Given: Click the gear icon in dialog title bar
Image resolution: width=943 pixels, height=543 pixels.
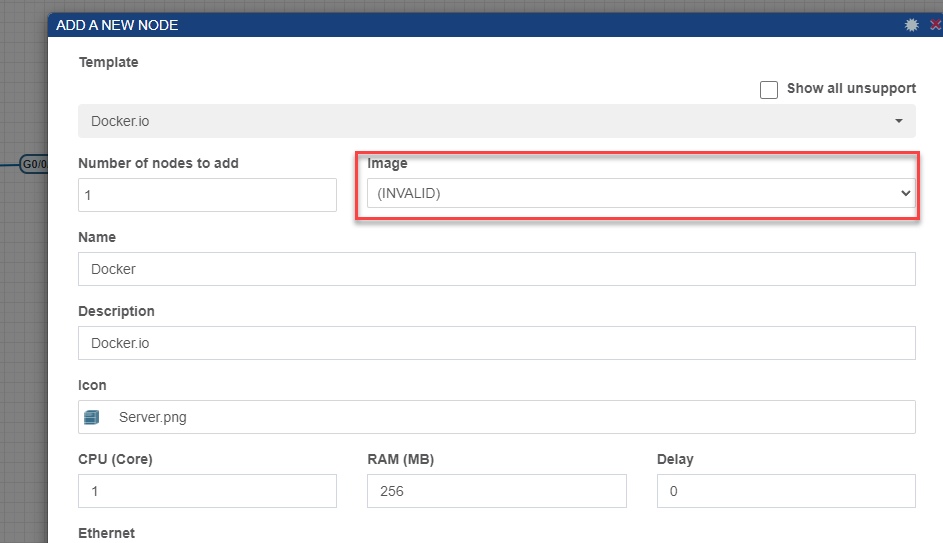Looking at the screenshot, I should point(912,25).
